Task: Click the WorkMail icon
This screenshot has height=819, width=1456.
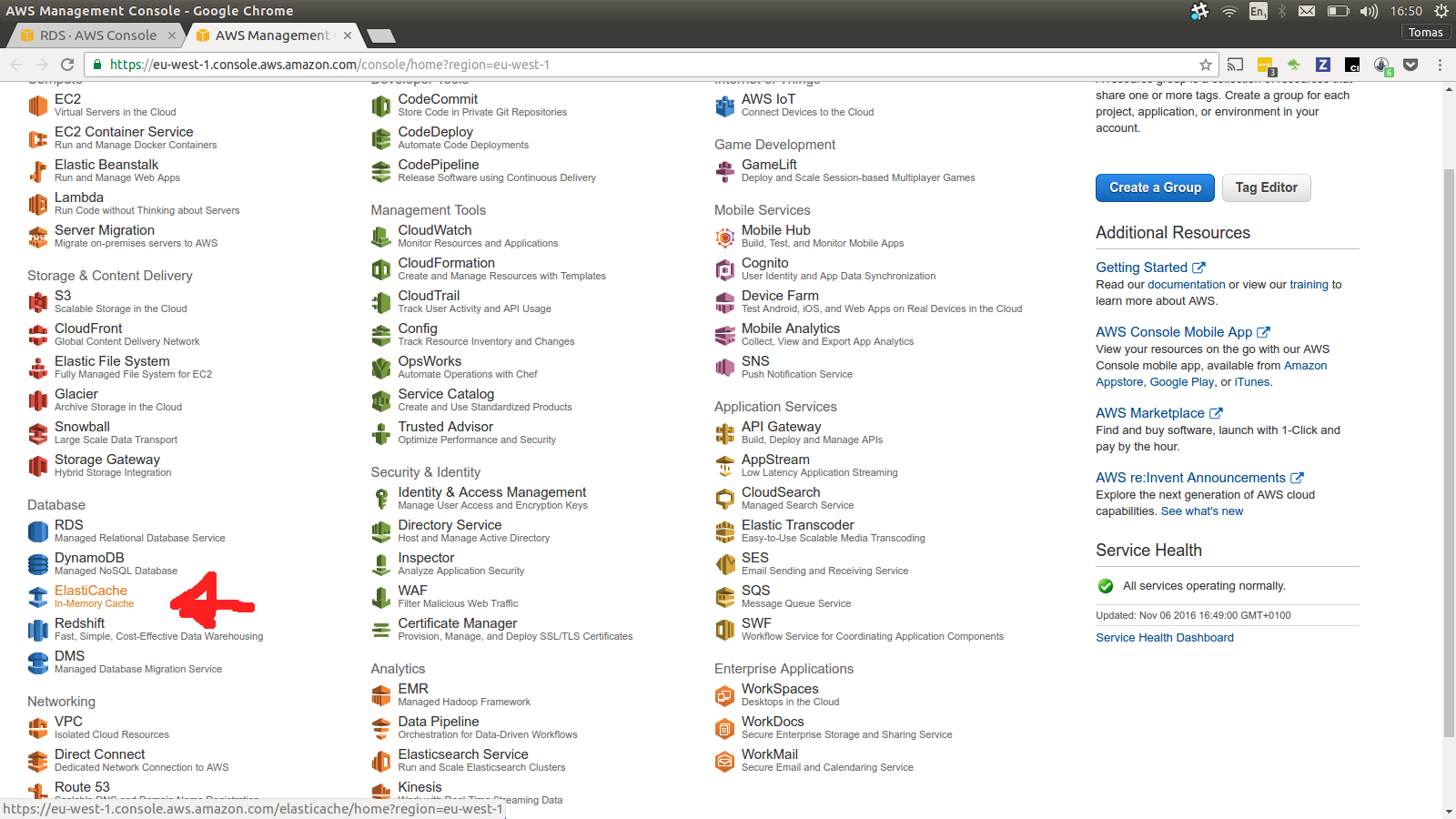Action: tap(724, 761)
